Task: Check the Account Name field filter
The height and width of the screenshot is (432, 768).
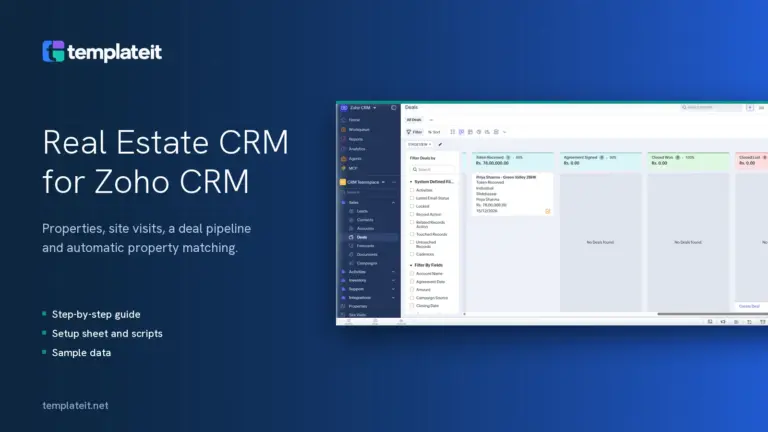Action: pyautogui.click(x=412, y=273)
